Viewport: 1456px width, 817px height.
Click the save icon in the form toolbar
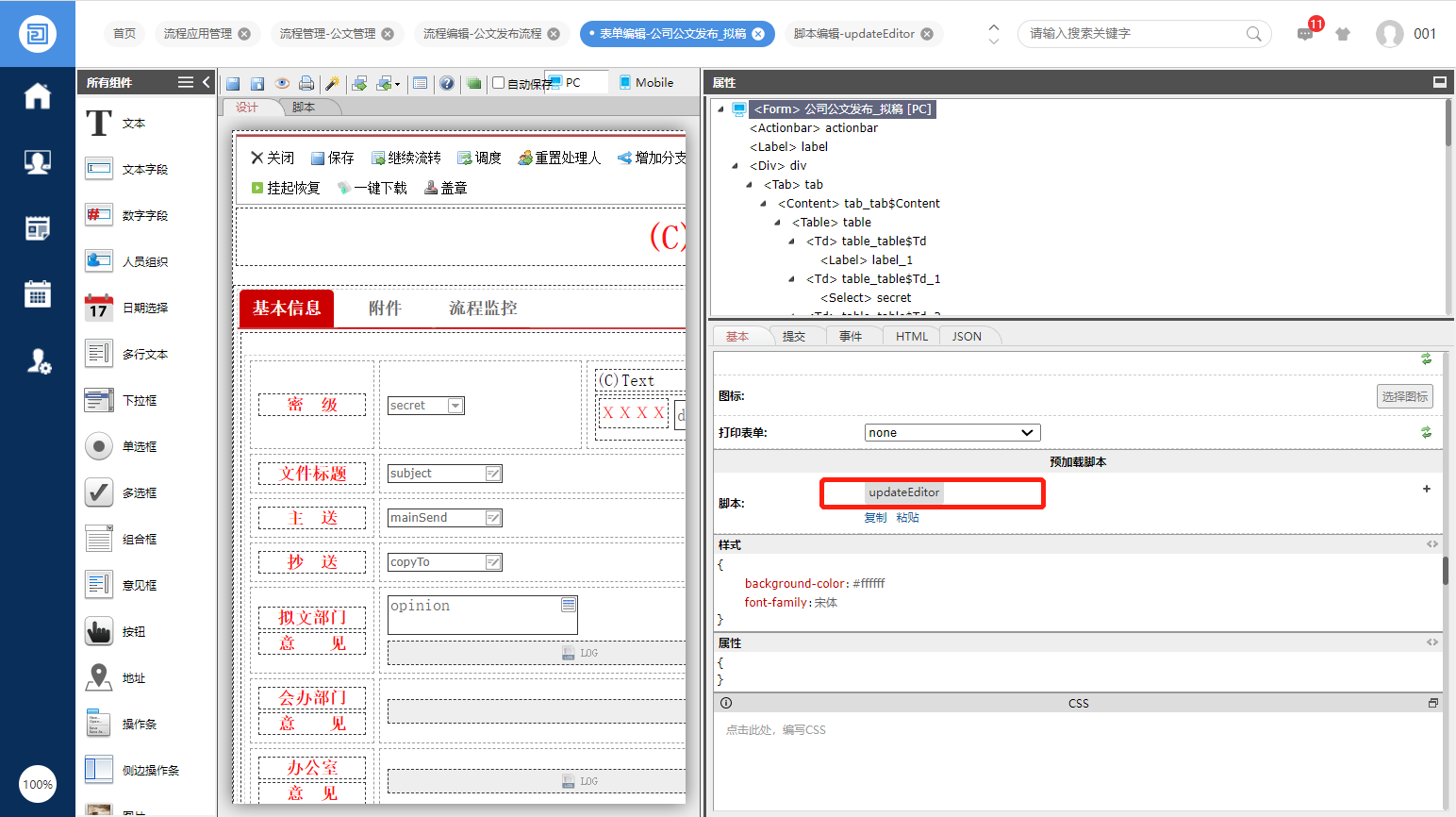(233, 83)
